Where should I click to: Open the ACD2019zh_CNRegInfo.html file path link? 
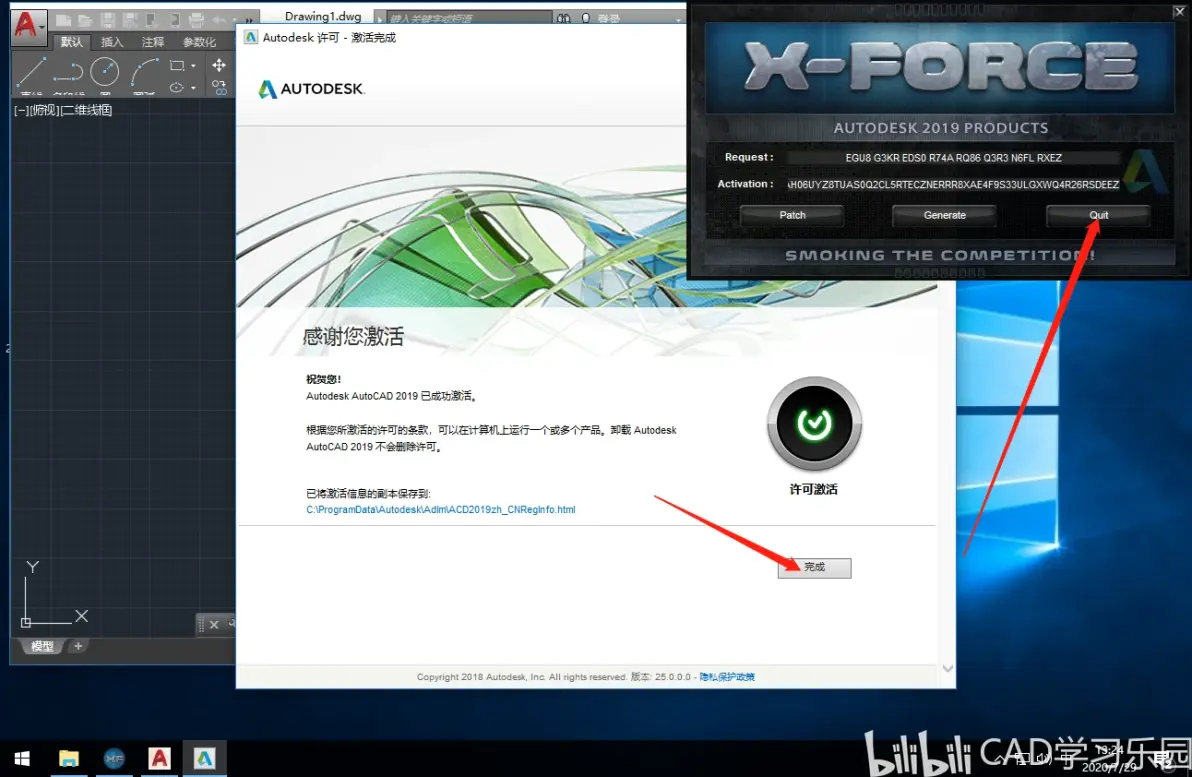point(441,509)
